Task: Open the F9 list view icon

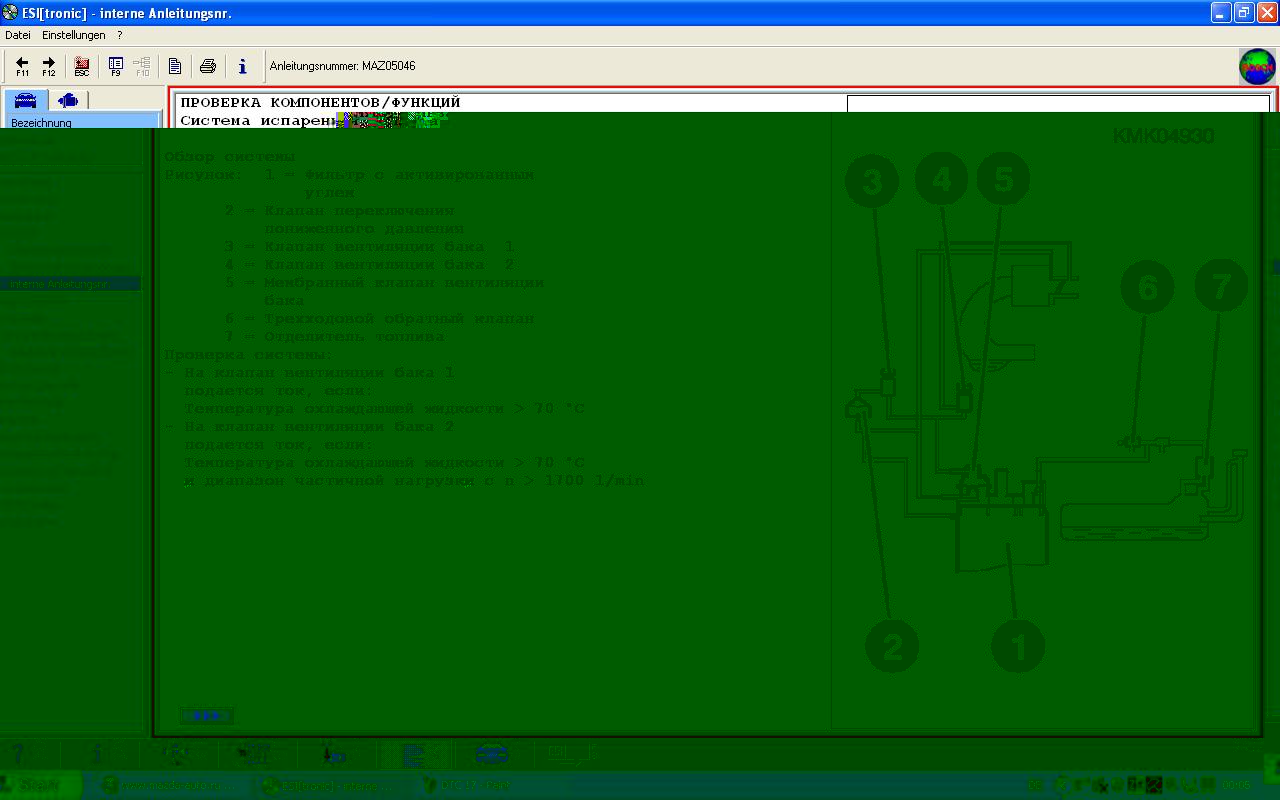Action: 116,66
